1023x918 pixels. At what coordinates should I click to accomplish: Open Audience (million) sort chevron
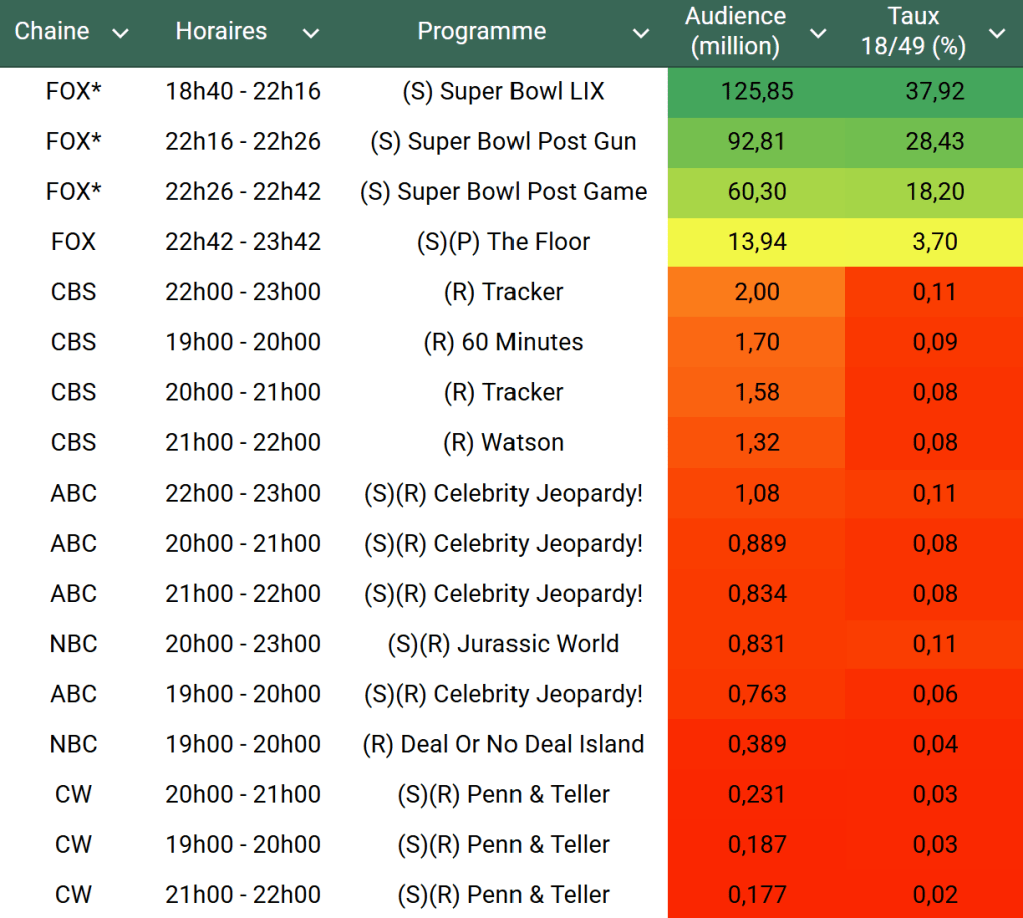pos(817,34)
